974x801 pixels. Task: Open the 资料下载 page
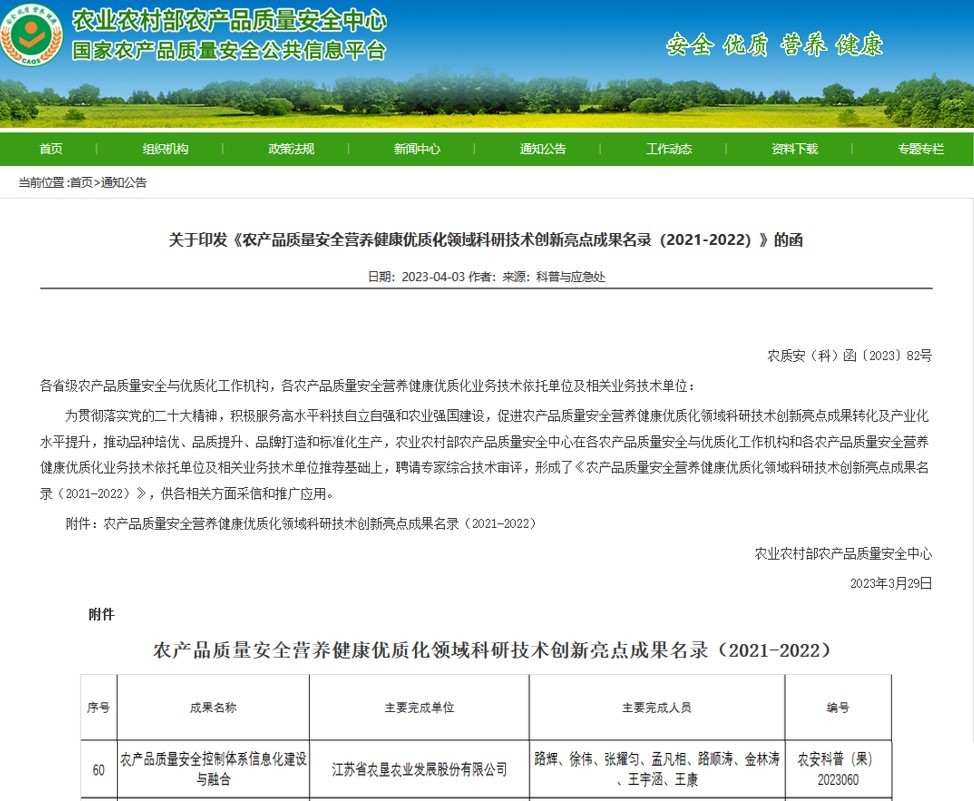(x=795, y=149)
